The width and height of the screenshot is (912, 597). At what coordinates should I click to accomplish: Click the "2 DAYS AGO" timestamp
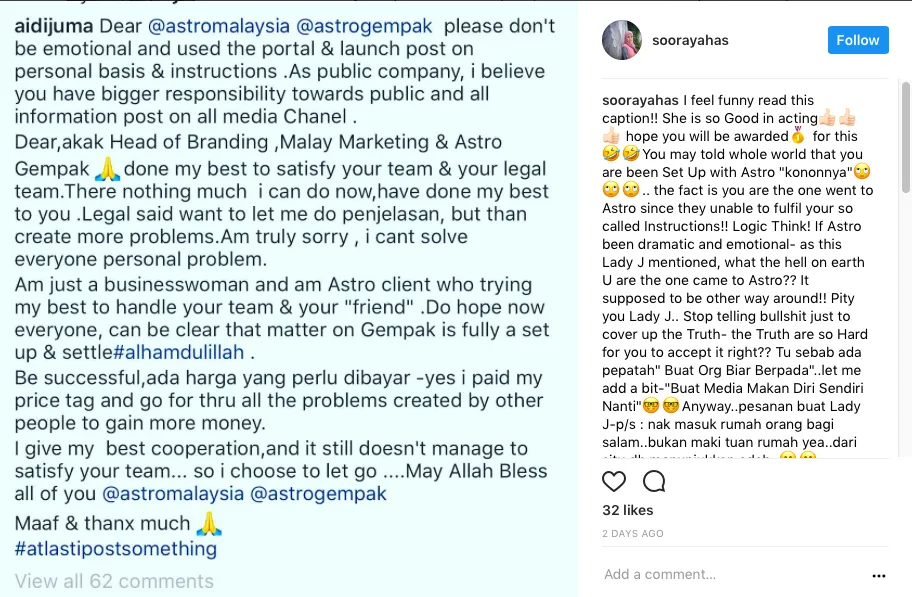point(632,534)
